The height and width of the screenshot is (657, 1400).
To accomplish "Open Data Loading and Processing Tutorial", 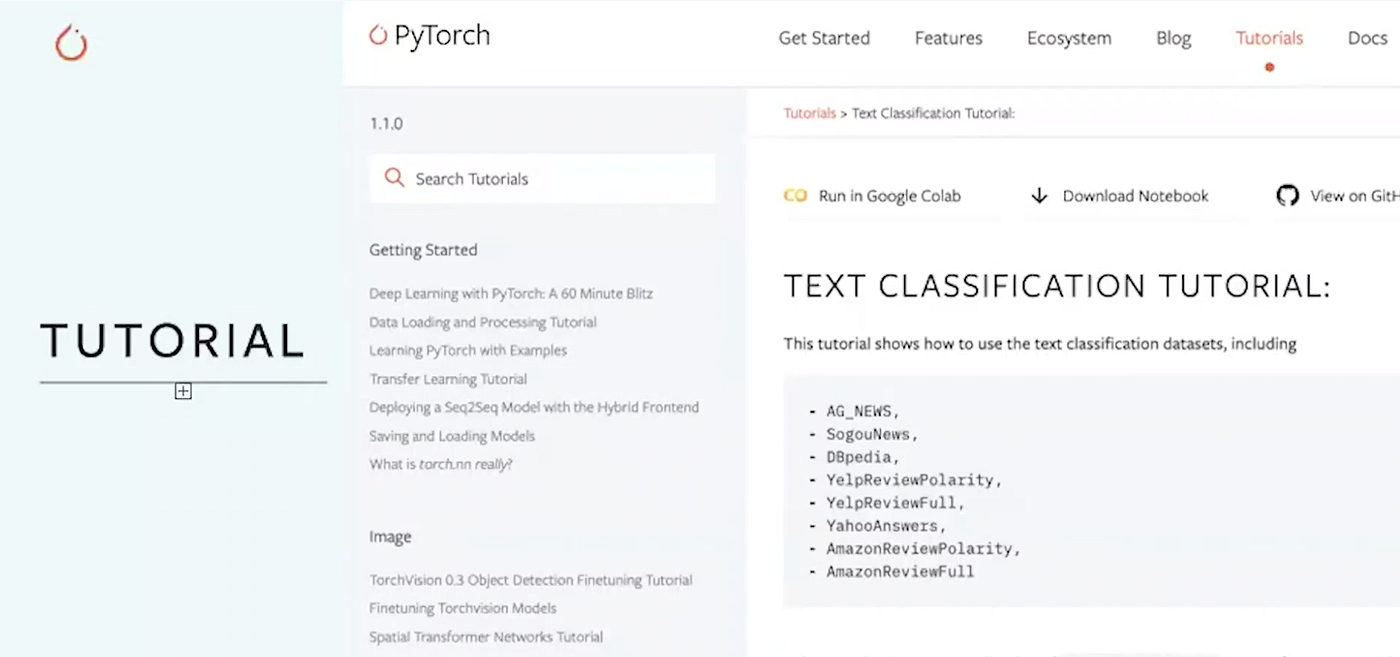I will [x=483, y=322].
